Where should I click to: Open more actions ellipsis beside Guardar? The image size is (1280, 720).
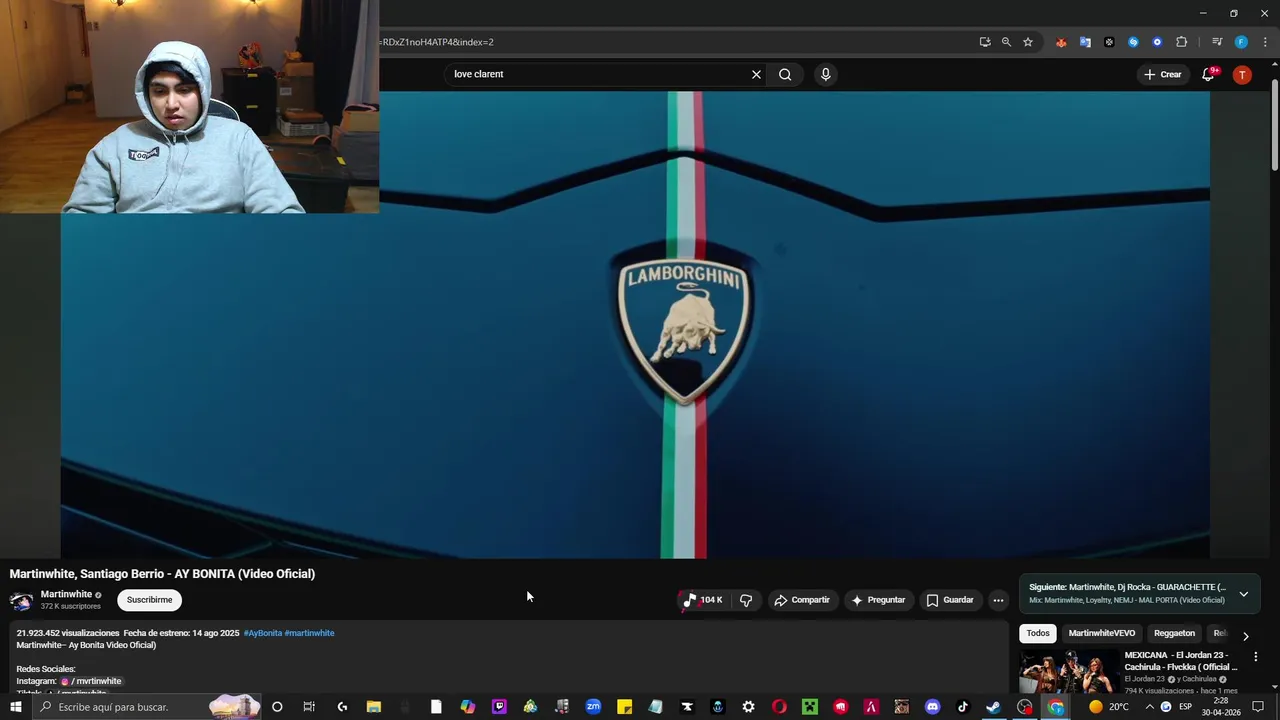pos(998,600)
